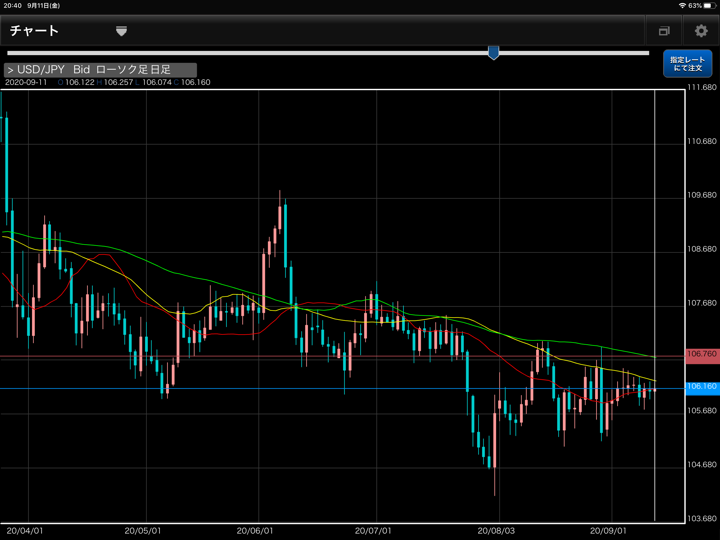Click the チャート title label

(34, 31)
